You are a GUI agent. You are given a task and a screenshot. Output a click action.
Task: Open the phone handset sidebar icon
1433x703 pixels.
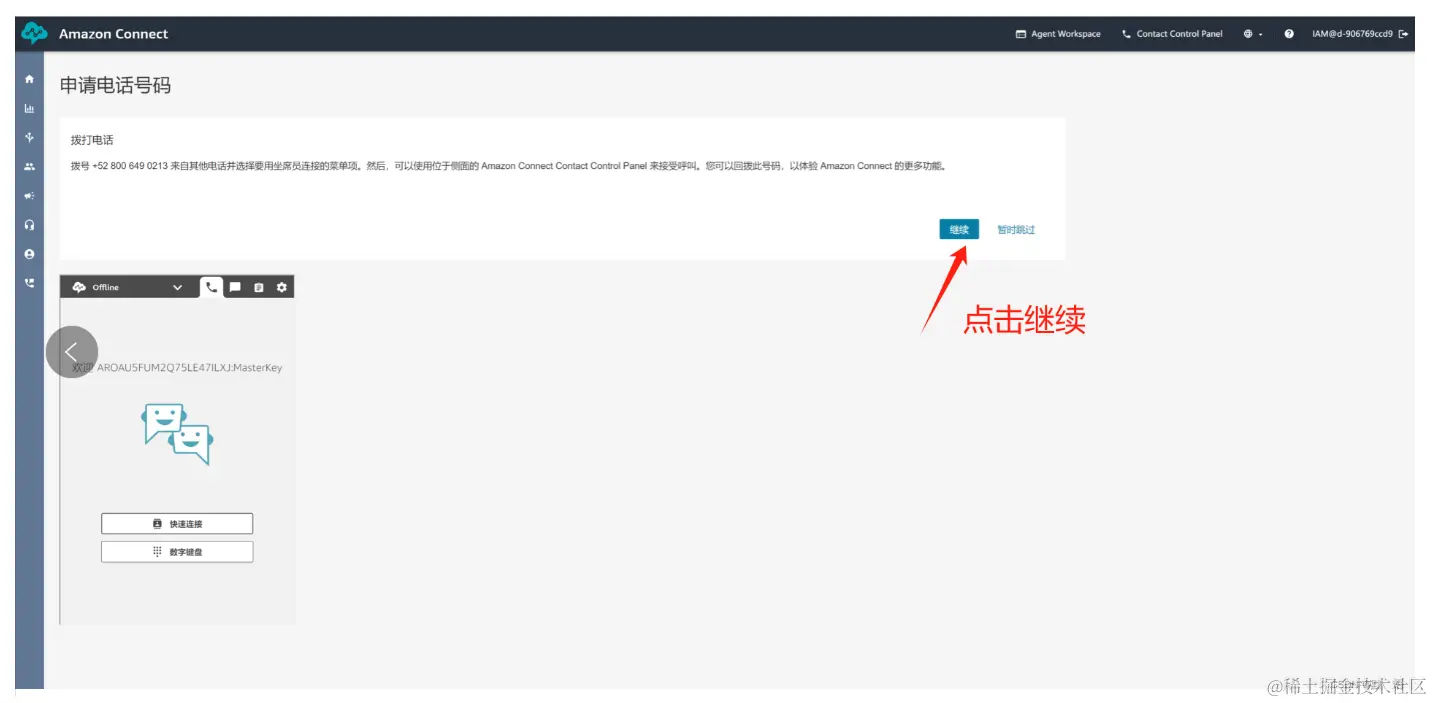point(29,283)
